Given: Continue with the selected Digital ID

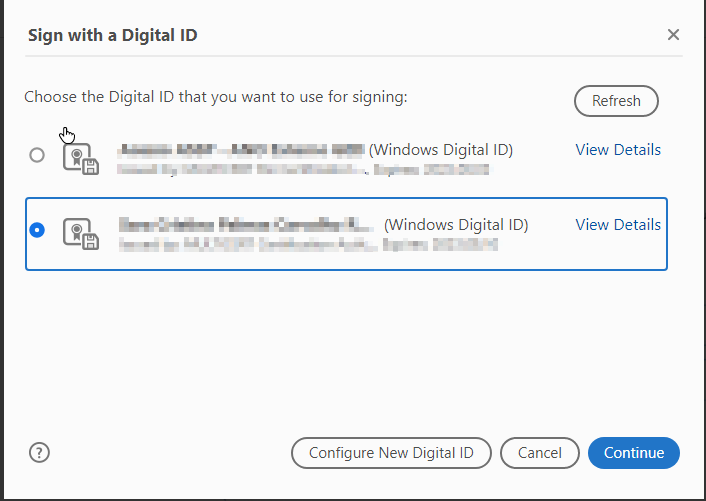Looking at the screenshot, I should (x=634, y=453).
